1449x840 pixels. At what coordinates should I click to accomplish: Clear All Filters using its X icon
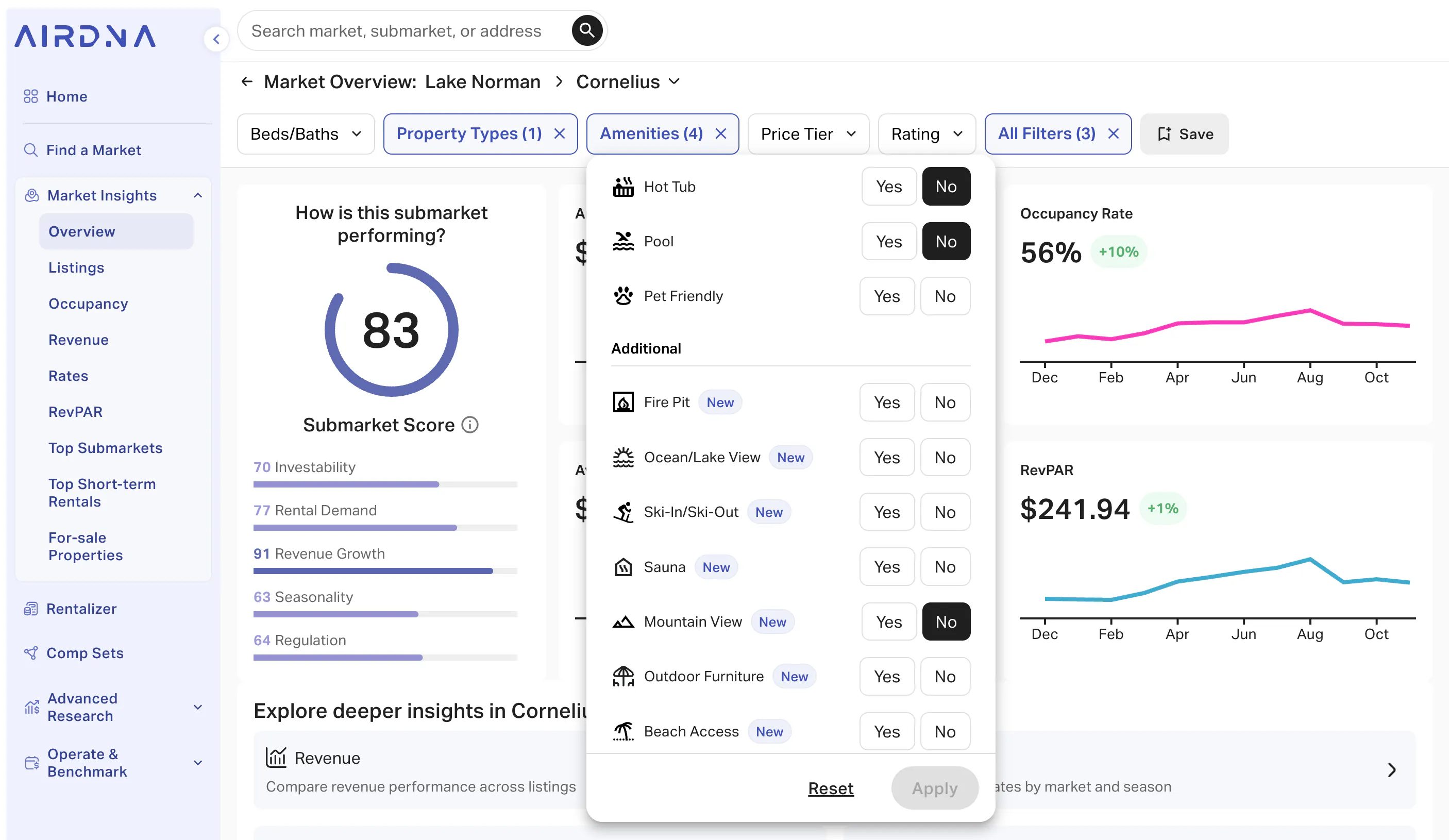tap(1114, 133)
